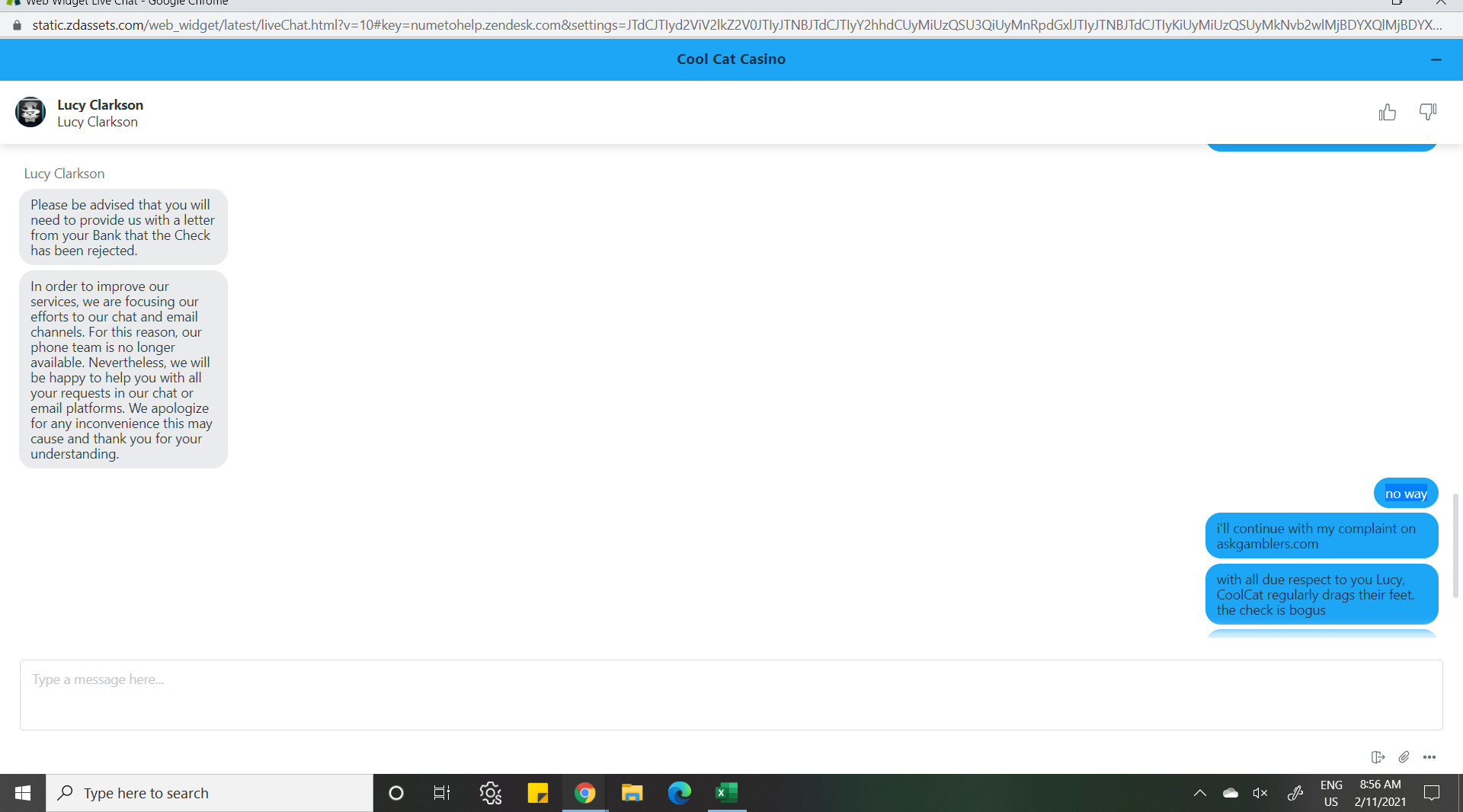Viewport: 1463px width, 812px height.
Task: Rate the chat with thumbs up
Action: click(1387, 113)
